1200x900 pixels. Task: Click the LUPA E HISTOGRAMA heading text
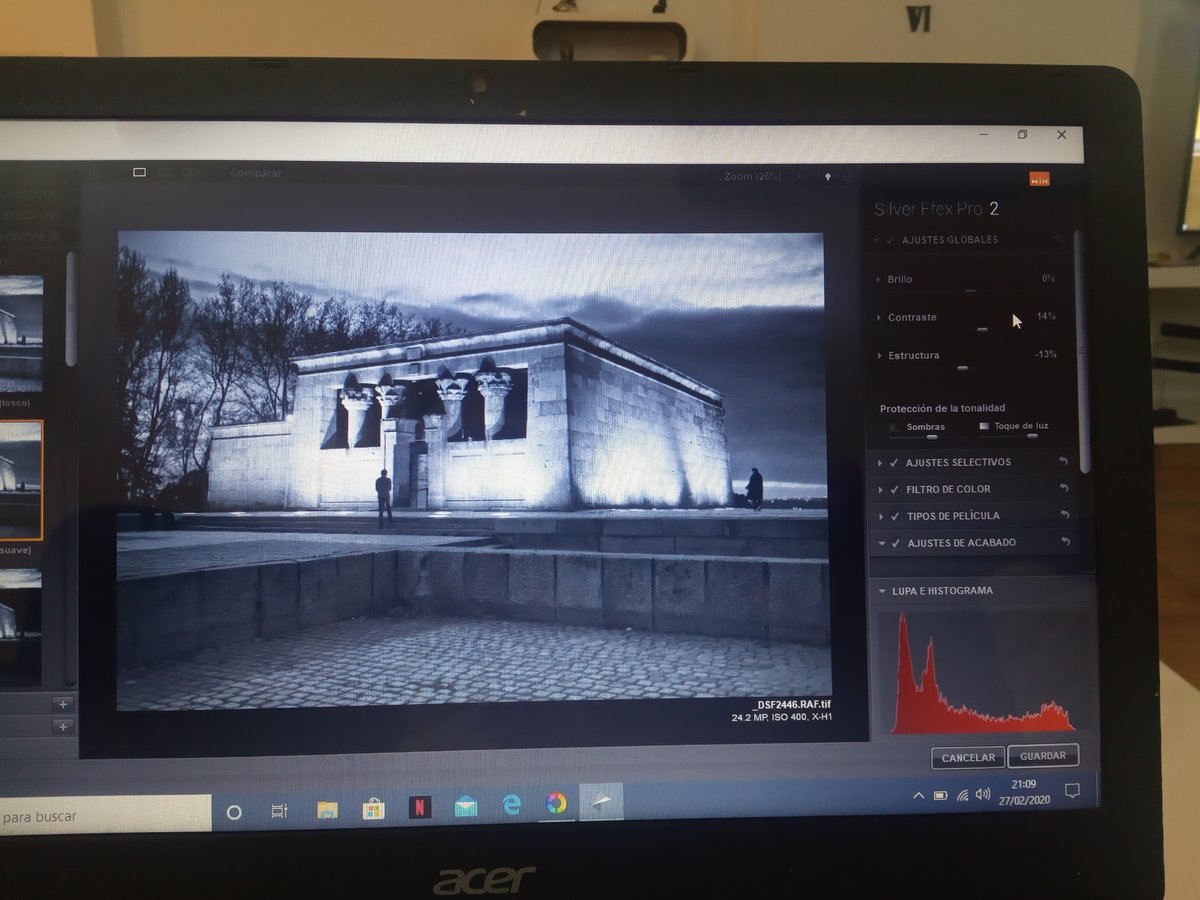pos(942,591)
